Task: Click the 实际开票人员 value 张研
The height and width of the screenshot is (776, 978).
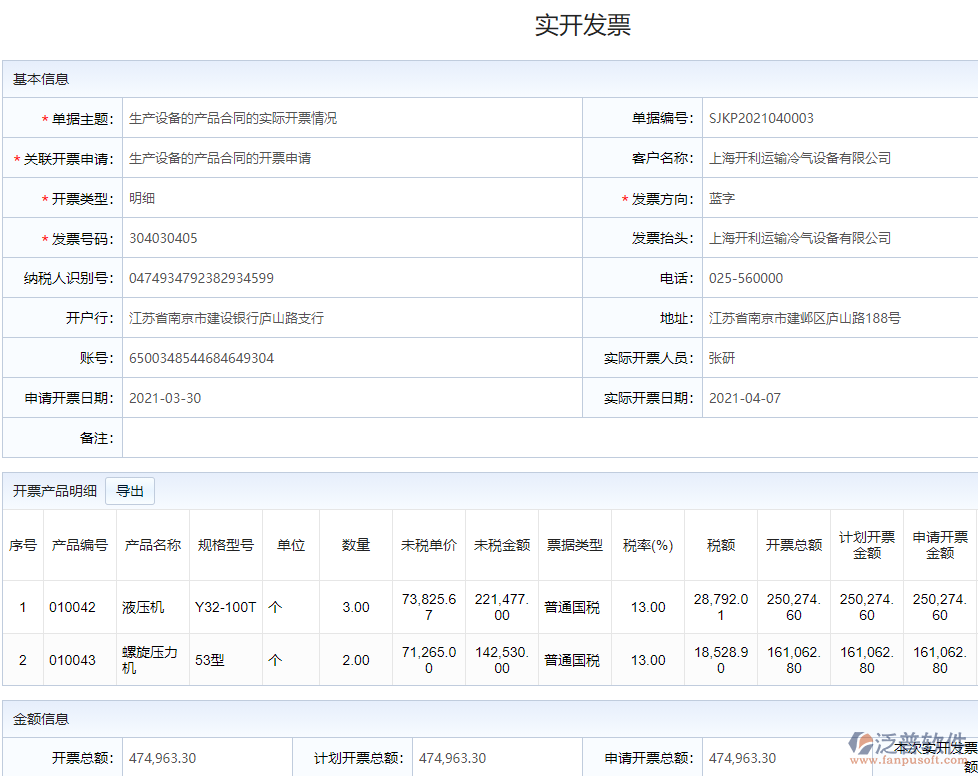Action: click(722, 358)
